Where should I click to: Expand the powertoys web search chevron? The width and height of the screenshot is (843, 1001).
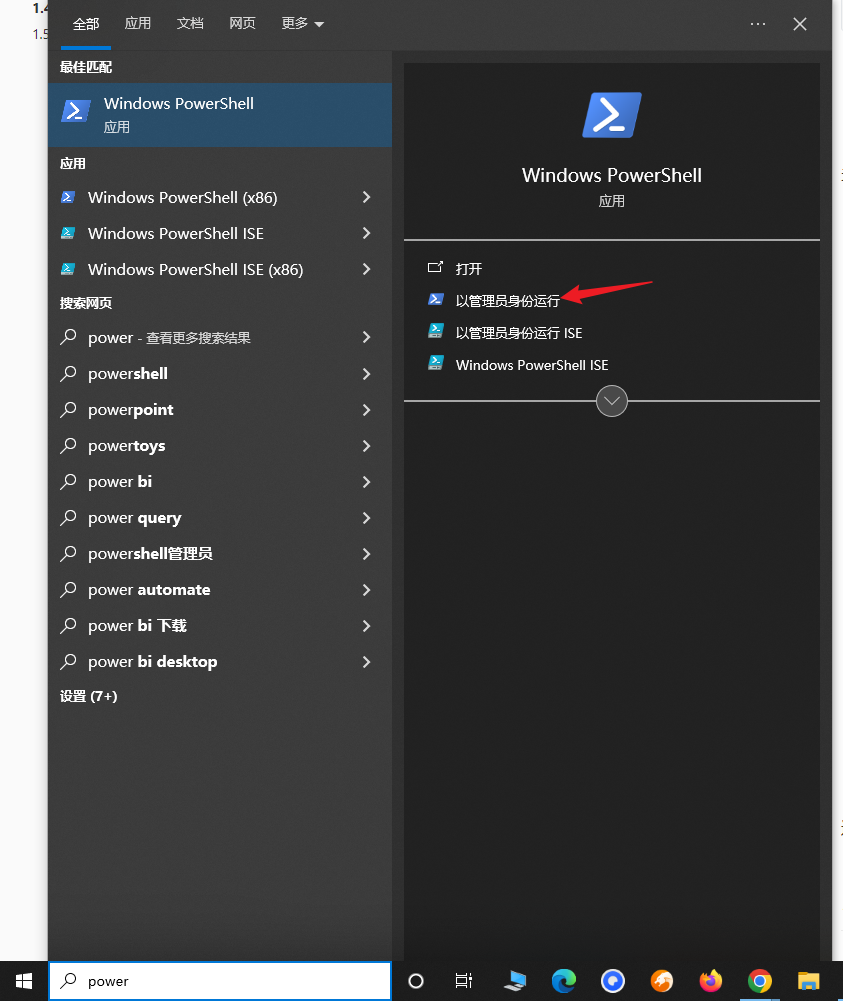tap(366, 446)
